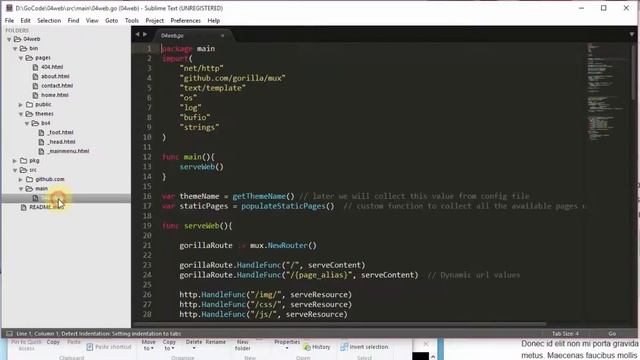Image resolution: width=640 pixels, height=360 pixels.
Task: Click the file icon beside about.html
Action: [x=35, y=76]
